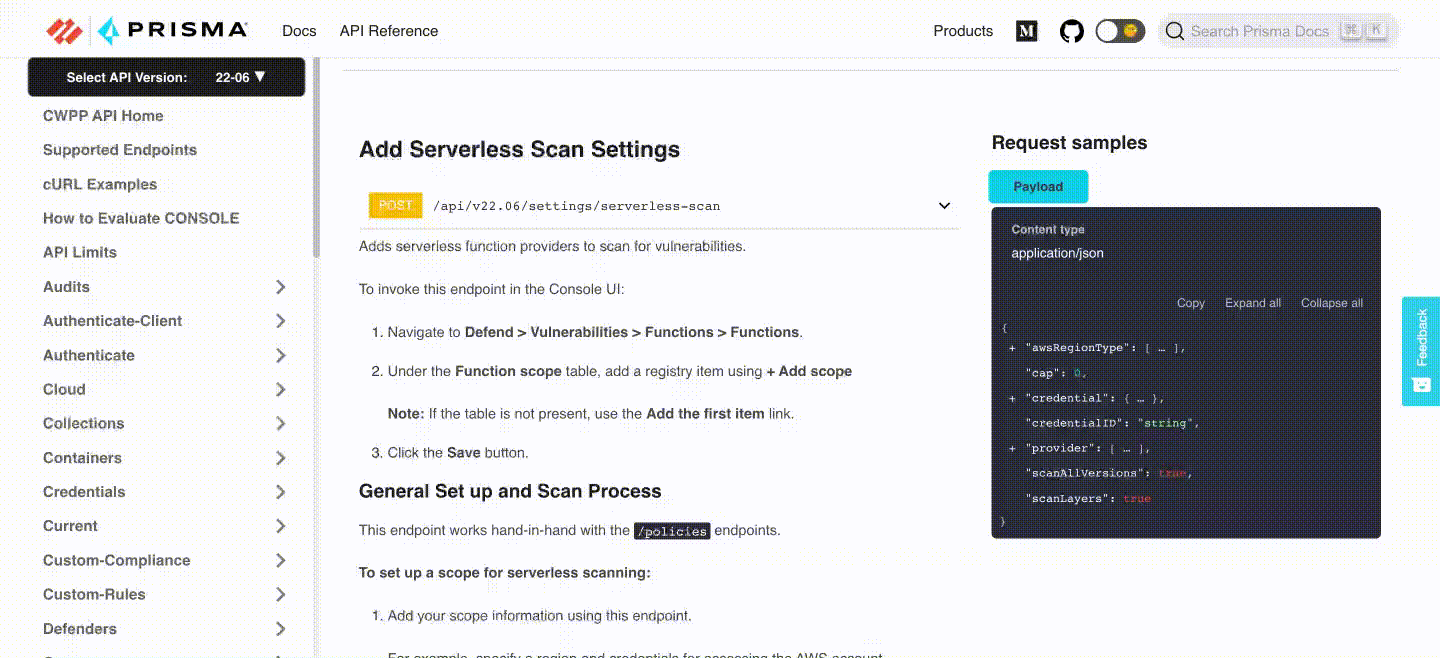Expand the Containers sidebar section
The height and width of the screenshot is (658, 1440).
point(166,458)
